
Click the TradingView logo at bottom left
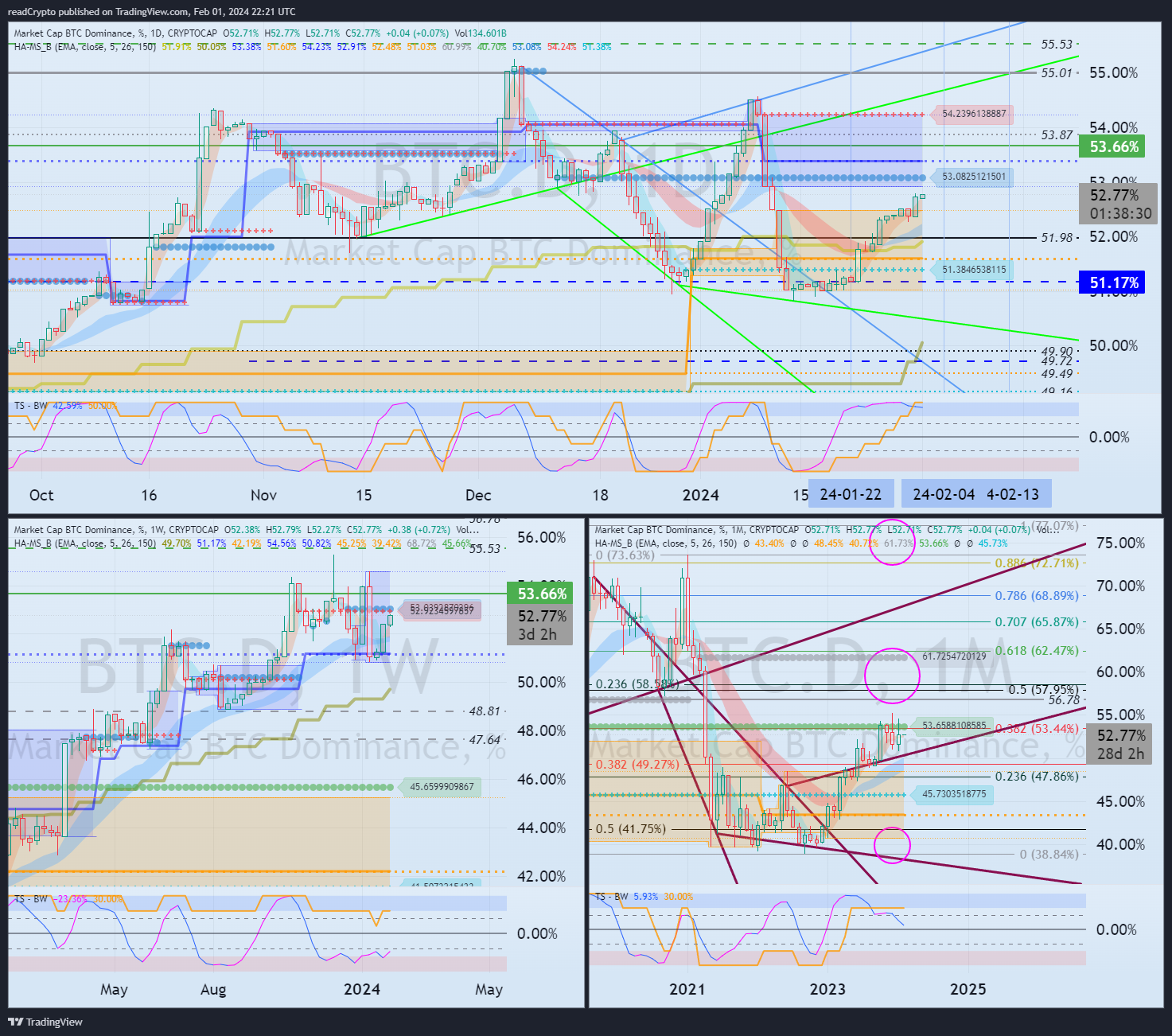tap(45, 1022)
